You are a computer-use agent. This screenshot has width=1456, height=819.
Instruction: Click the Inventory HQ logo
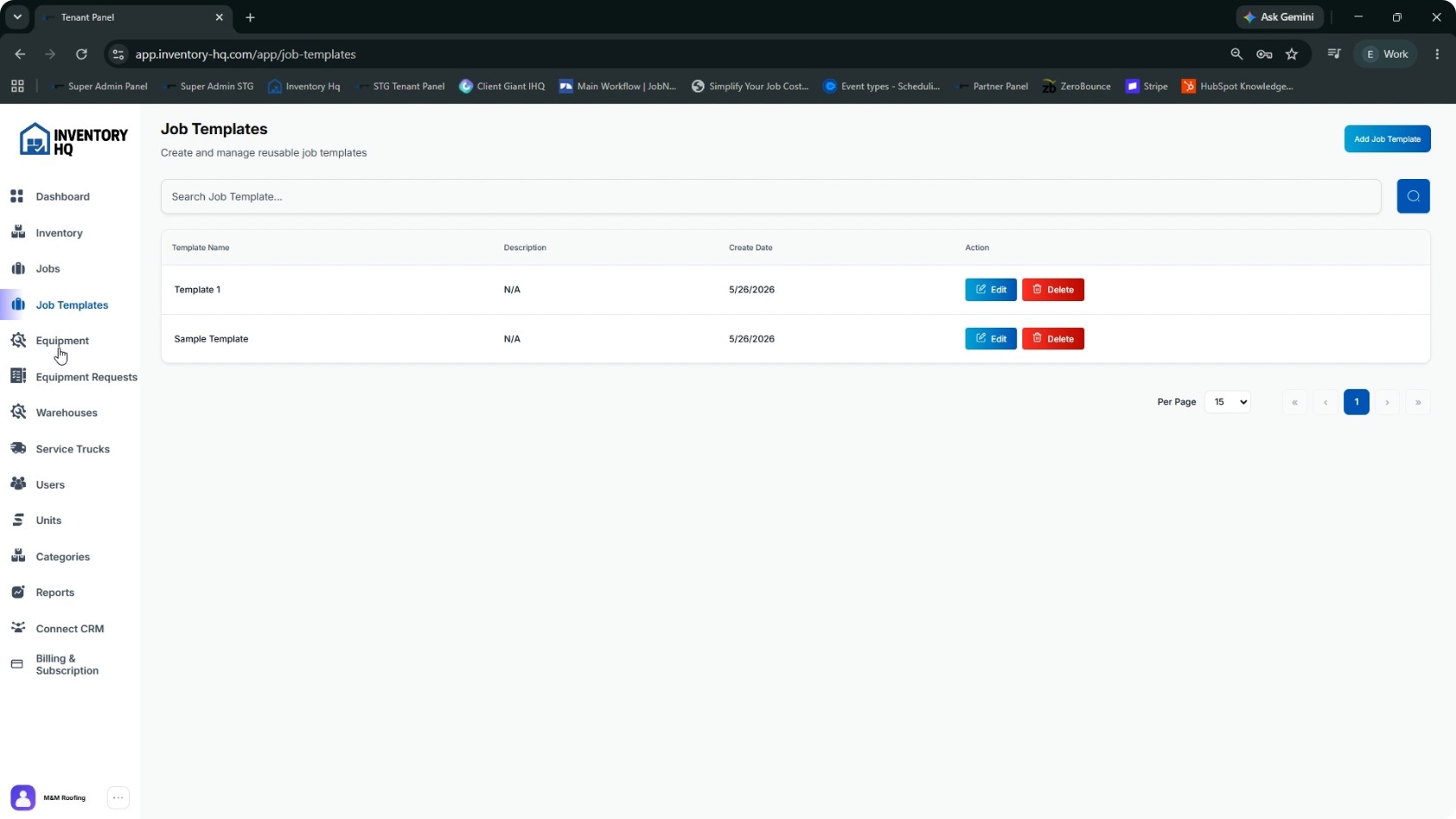point(73,139)
